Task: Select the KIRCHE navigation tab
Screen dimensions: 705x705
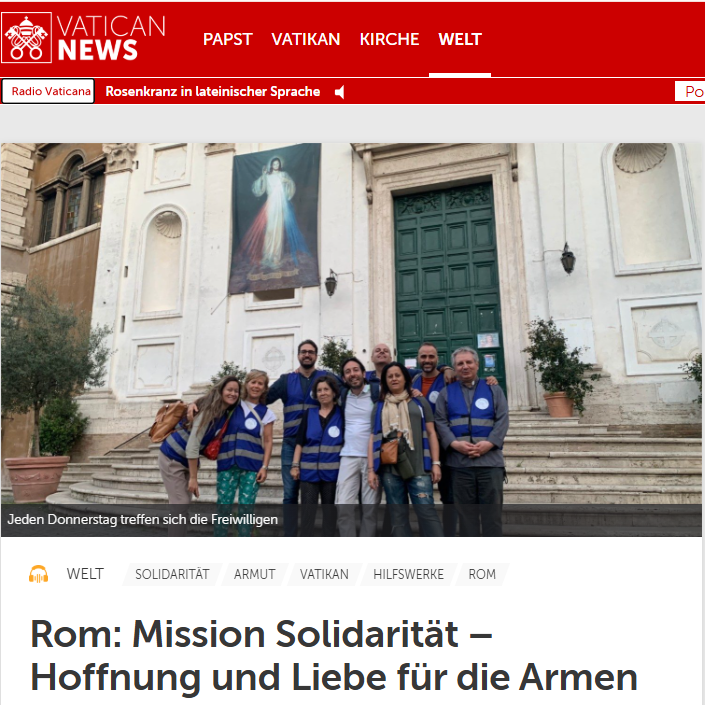Action: [389, 39]
